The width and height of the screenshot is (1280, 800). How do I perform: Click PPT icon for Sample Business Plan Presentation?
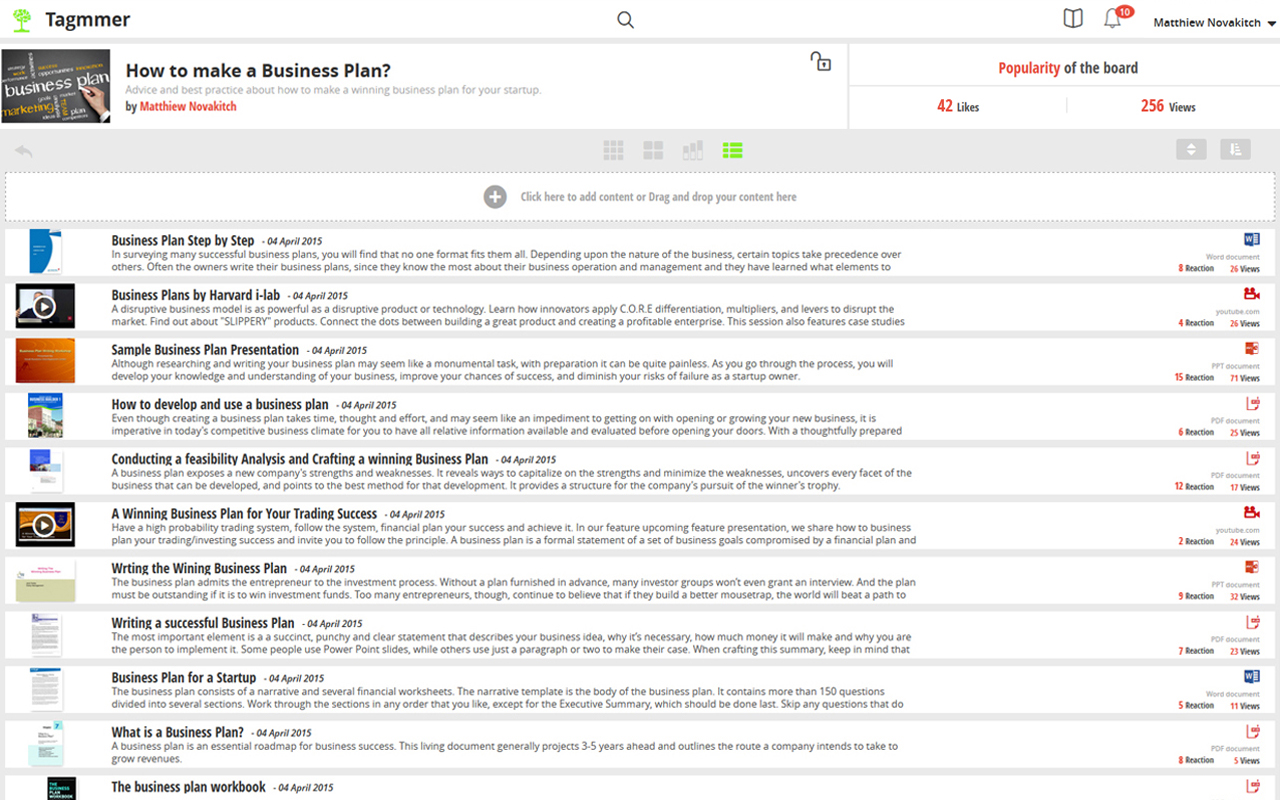point(1251,349)
